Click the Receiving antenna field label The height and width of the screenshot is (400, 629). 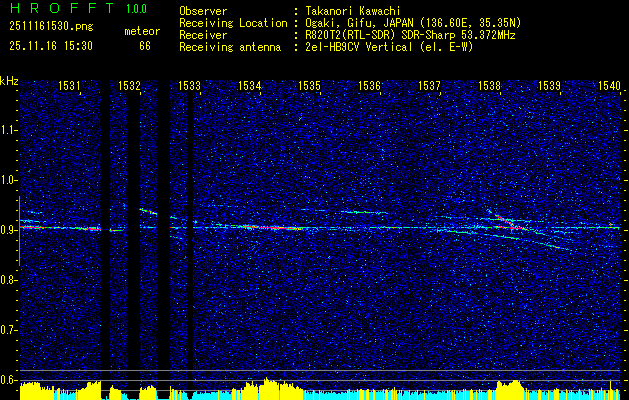pos(230,47)
